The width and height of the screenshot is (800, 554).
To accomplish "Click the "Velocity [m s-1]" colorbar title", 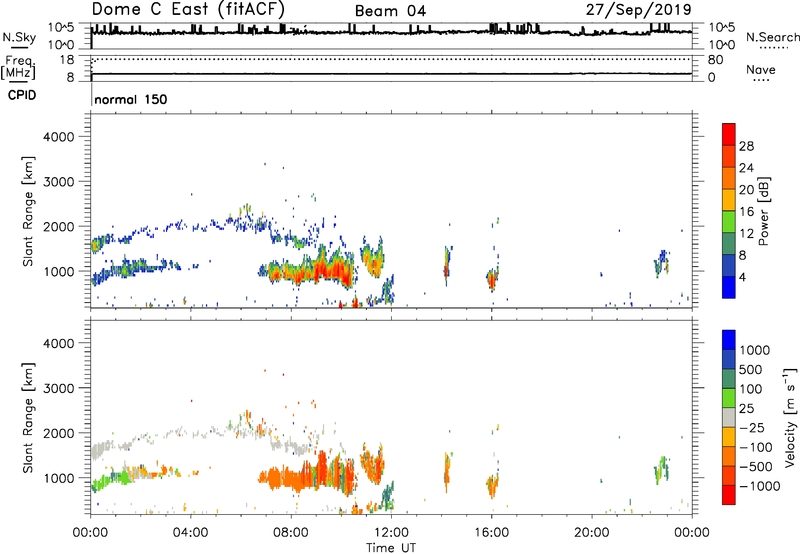I will click(x=790, y=418).
